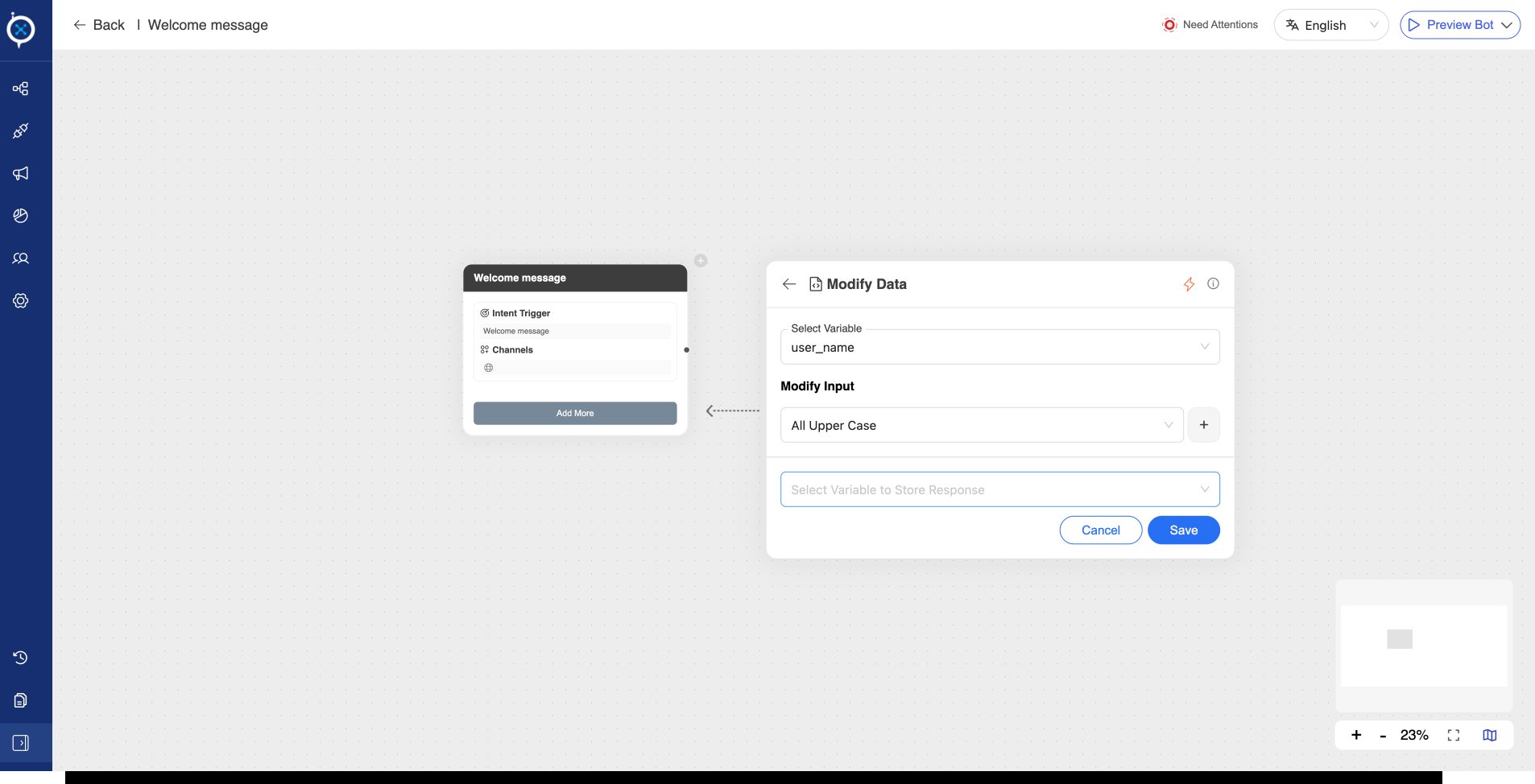Viewport: 1535px width, 784px height.
Task: Click the add node plus circle above Welcome message
Action: click(701, 261)
